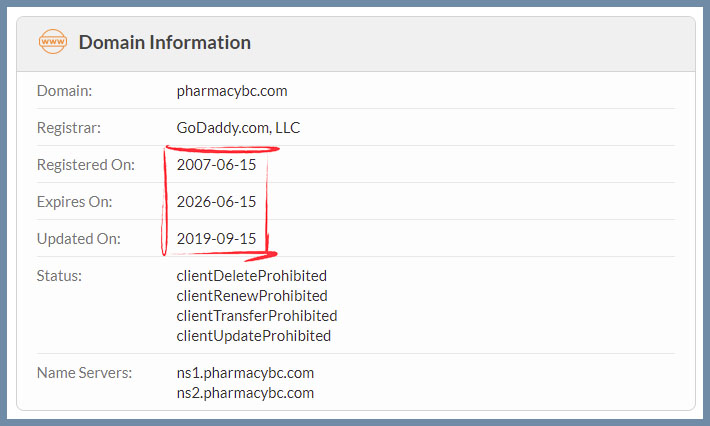Click the updated date 2019-09-15
This screenshot has width=710, height=426.
pyautogui.click(x=216, y=239)
